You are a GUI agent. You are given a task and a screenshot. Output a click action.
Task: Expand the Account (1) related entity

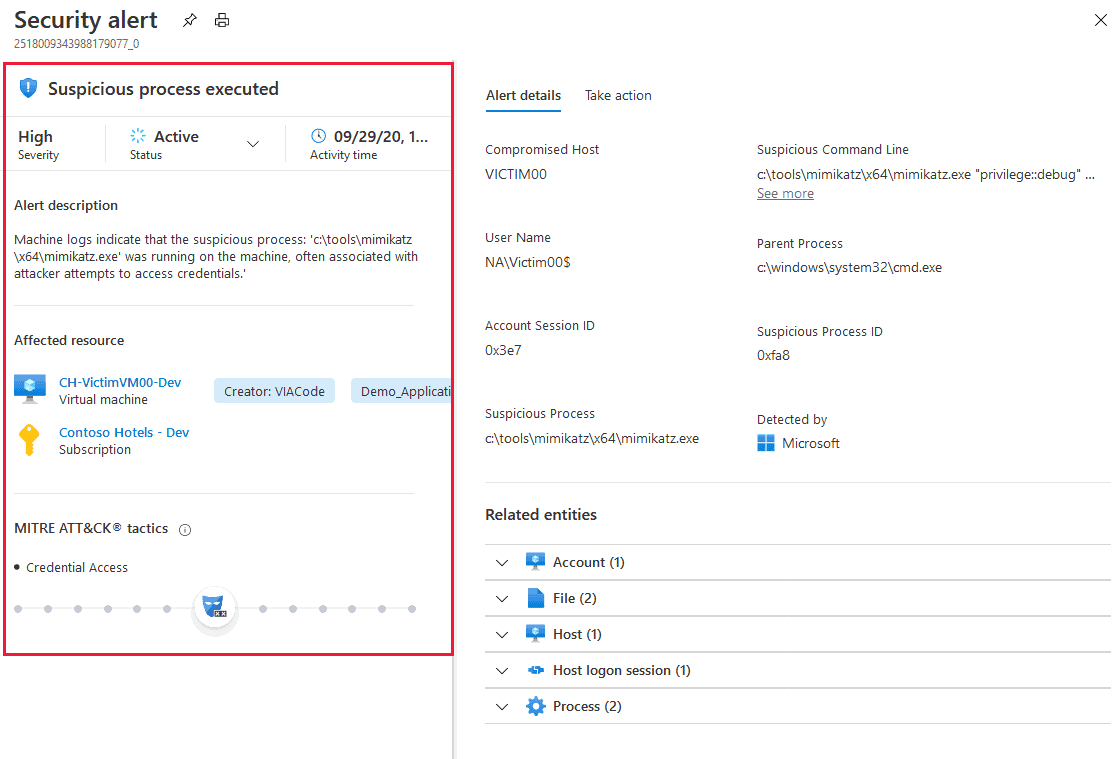coord(502,563)
